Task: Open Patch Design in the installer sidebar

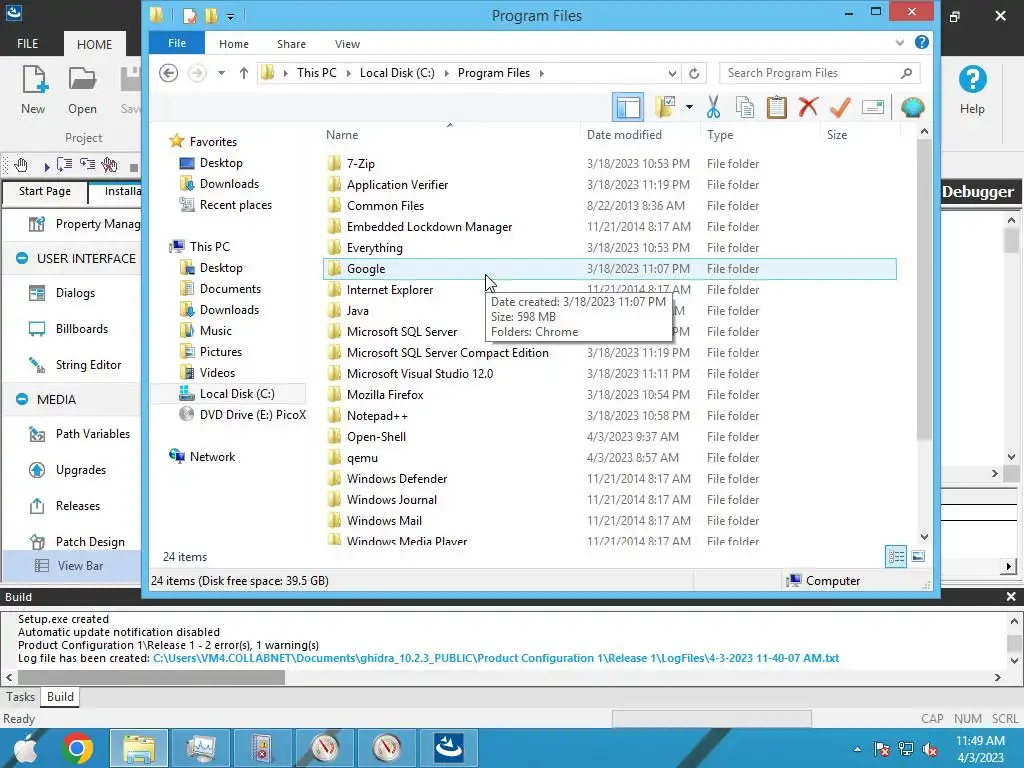Action: point(77,542)
